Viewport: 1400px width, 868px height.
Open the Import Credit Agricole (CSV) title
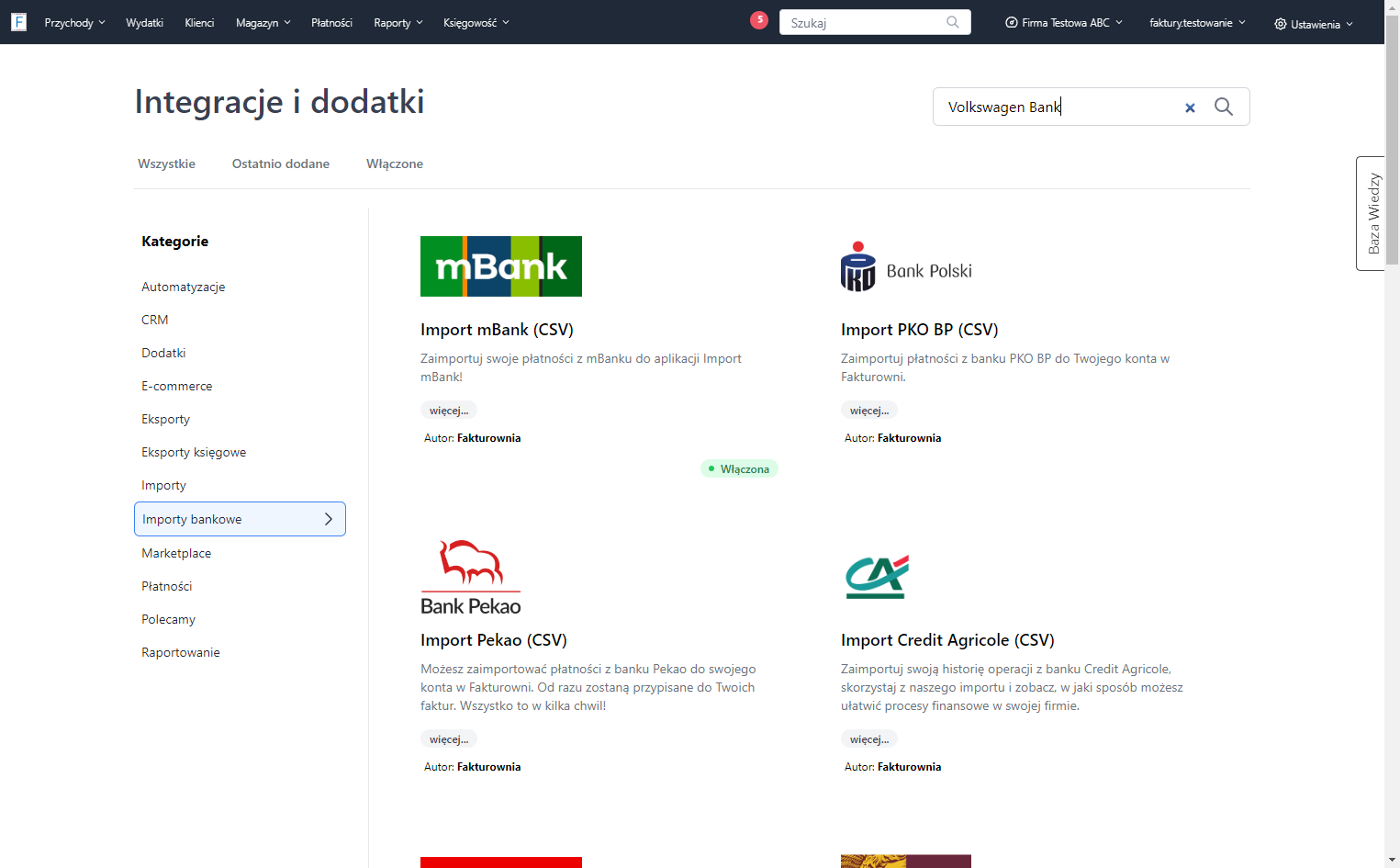pyautogui.click(x=947, y=640)
